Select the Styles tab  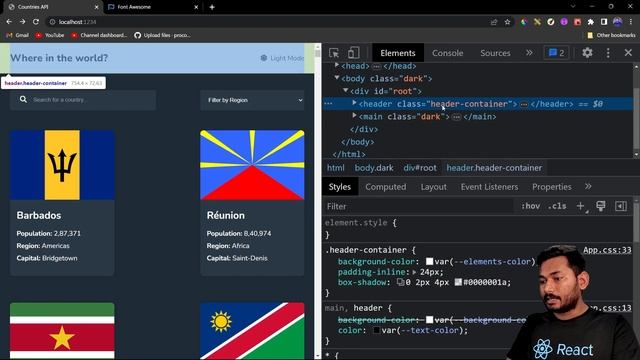tap(340, 187)
